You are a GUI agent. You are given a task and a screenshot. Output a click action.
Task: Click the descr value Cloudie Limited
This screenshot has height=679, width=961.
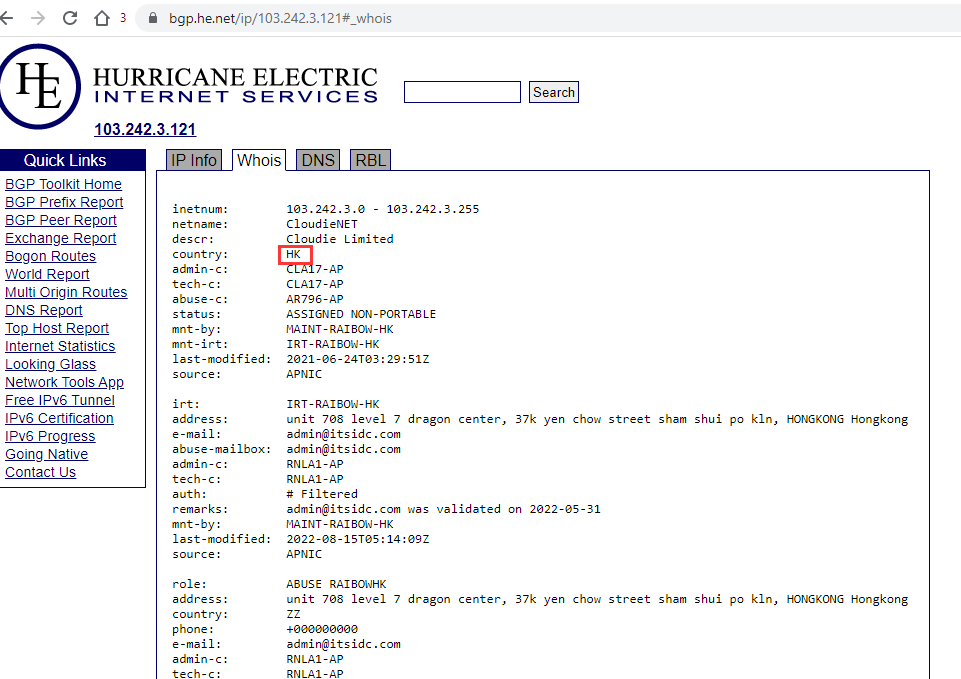click(x=340, y=239)
